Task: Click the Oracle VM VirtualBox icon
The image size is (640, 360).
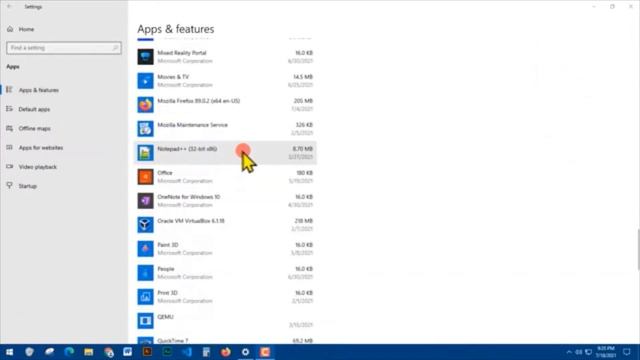Action: (x=145, y=225)
